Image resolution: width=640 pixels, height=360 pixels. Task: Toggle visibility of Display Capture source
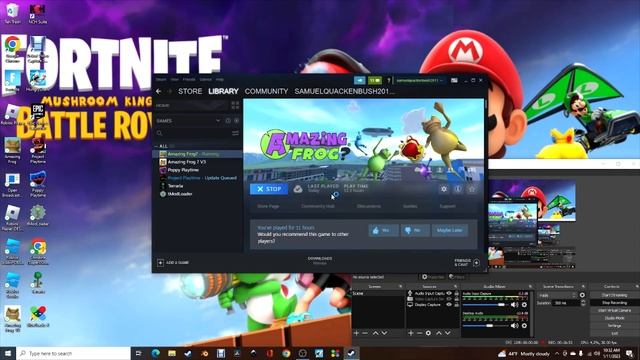(449, 304)
